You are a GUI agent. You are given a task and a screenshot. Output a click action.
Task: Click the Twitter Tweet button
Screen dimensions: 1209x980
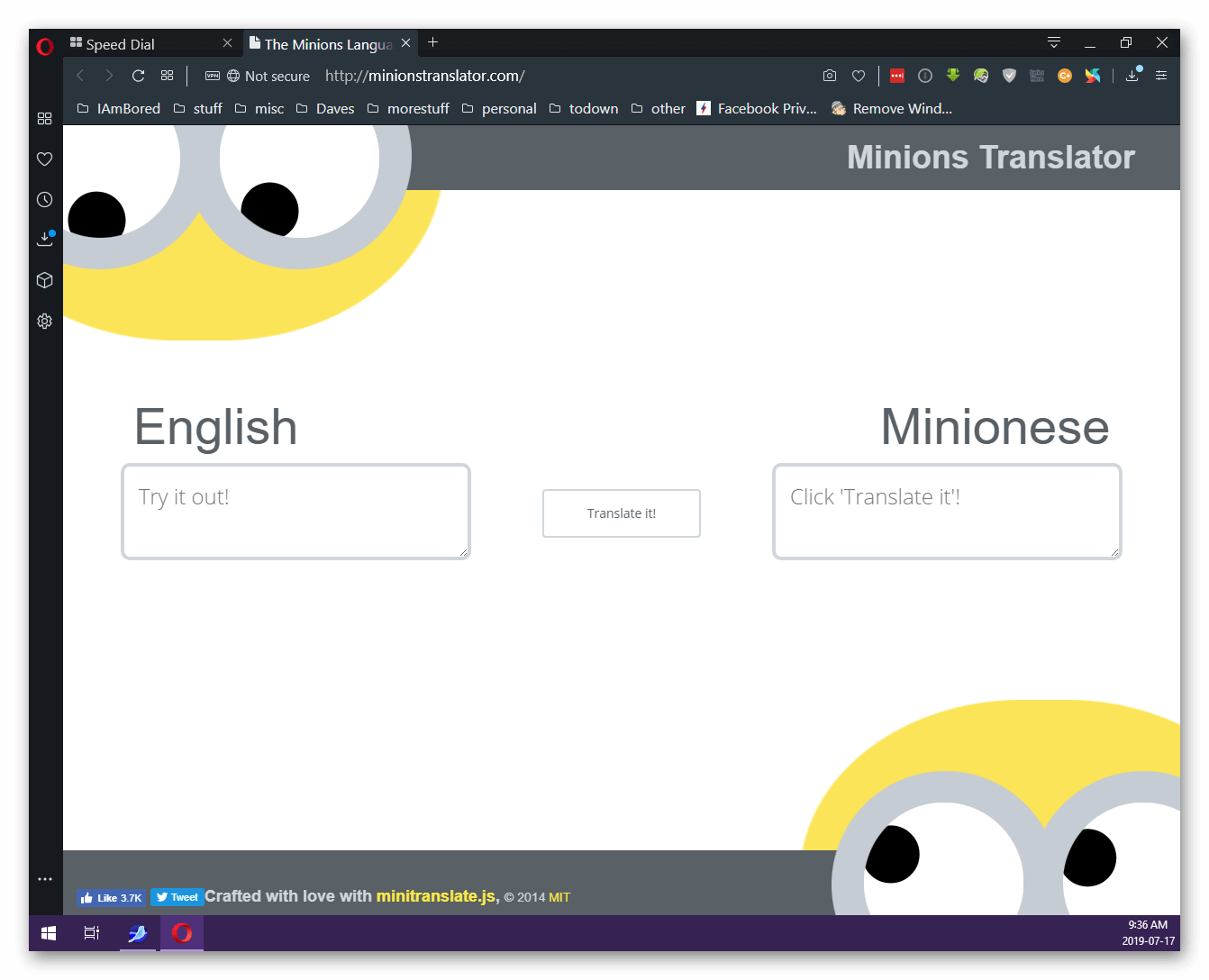coord(177,897)
